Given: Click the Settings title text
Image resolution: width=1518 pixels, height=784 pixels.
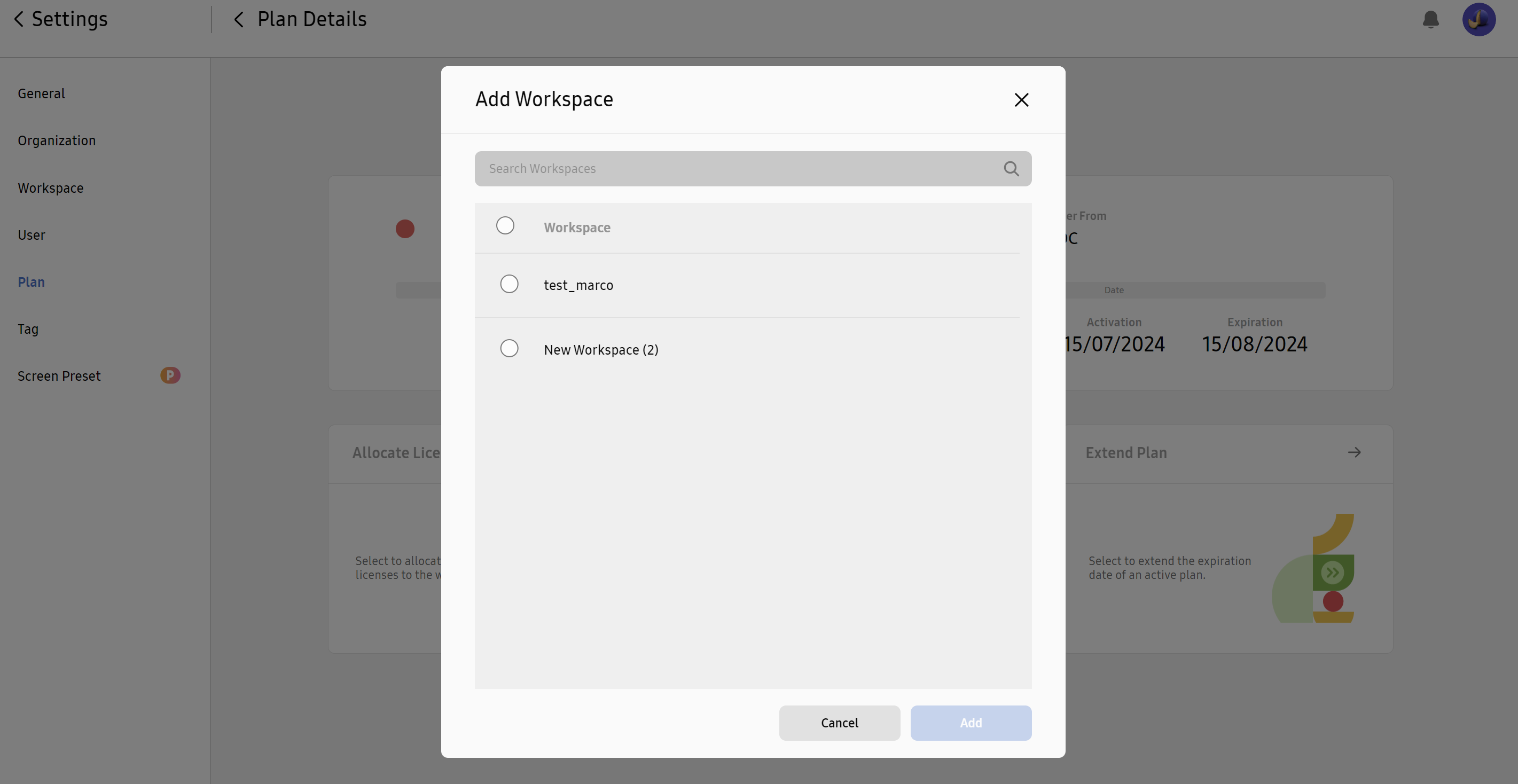Looking at the screenshot, I should (x=69, y=19).
